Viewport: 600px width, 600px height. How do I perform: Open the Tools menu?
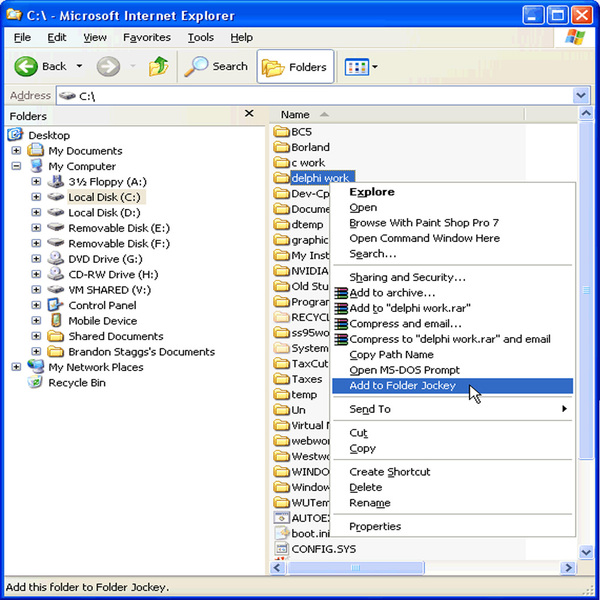(x=201, y=38)
